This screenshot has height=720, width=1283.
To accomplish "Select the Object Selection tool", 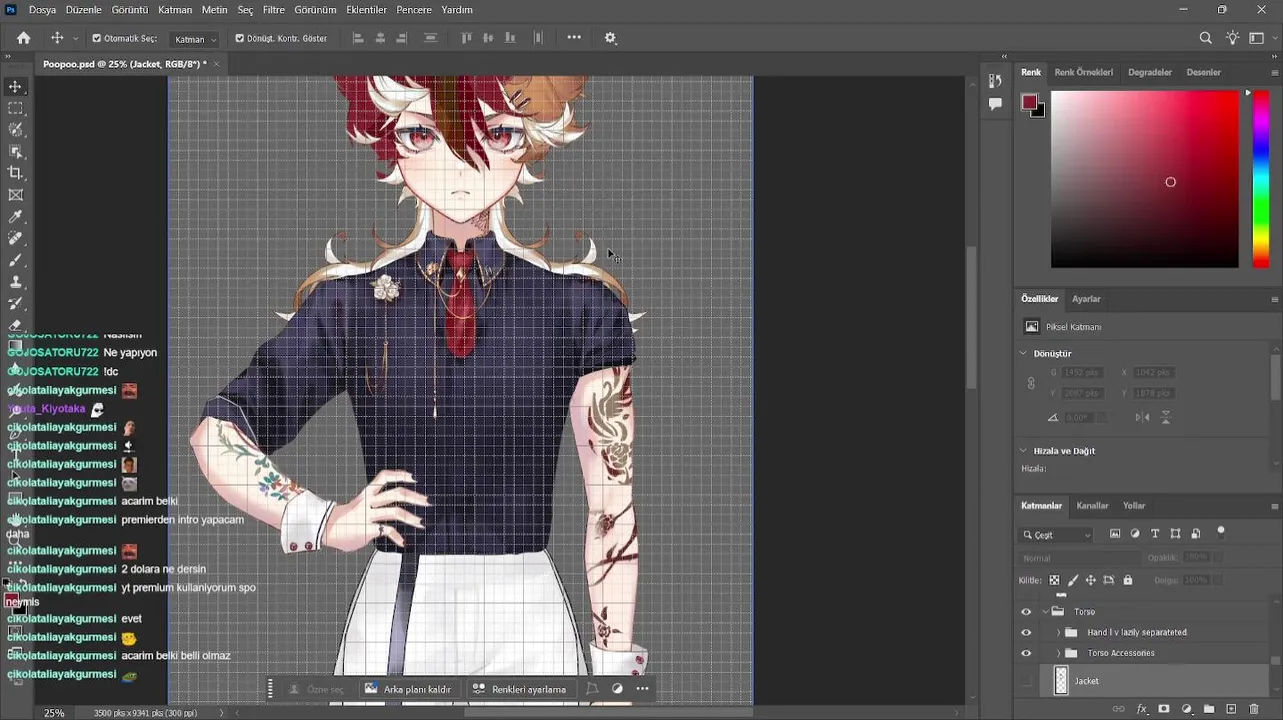I will point(15,152).
